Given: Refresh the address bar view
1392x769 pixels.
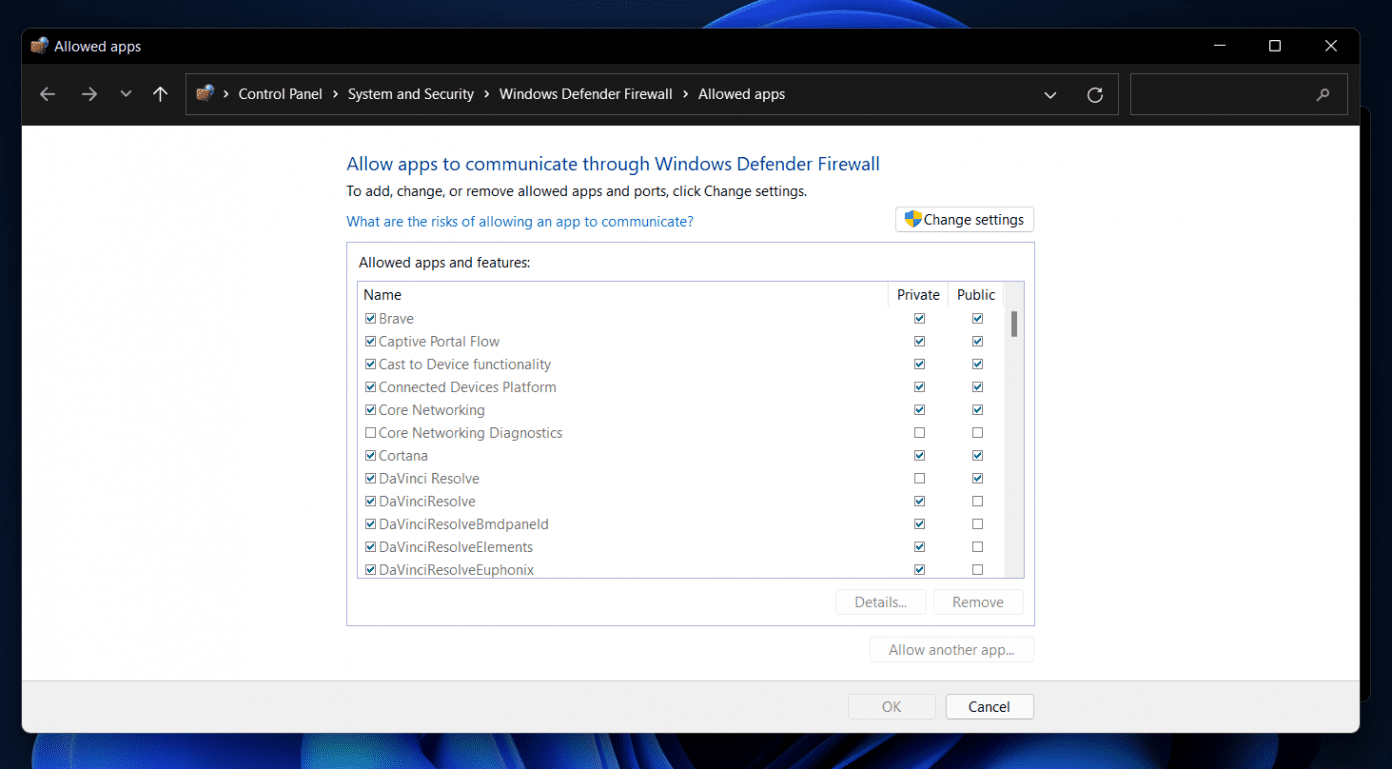Looking at the screenshot, I should coord(1094,94).
